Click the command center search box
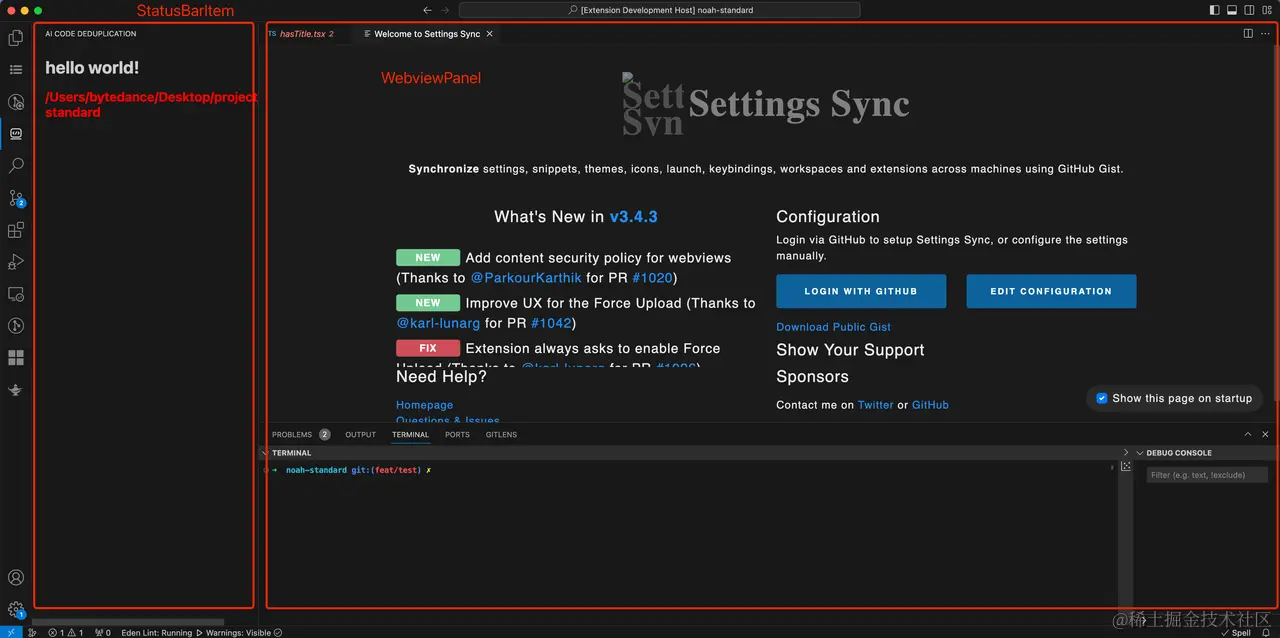 [x=659, y=10]
